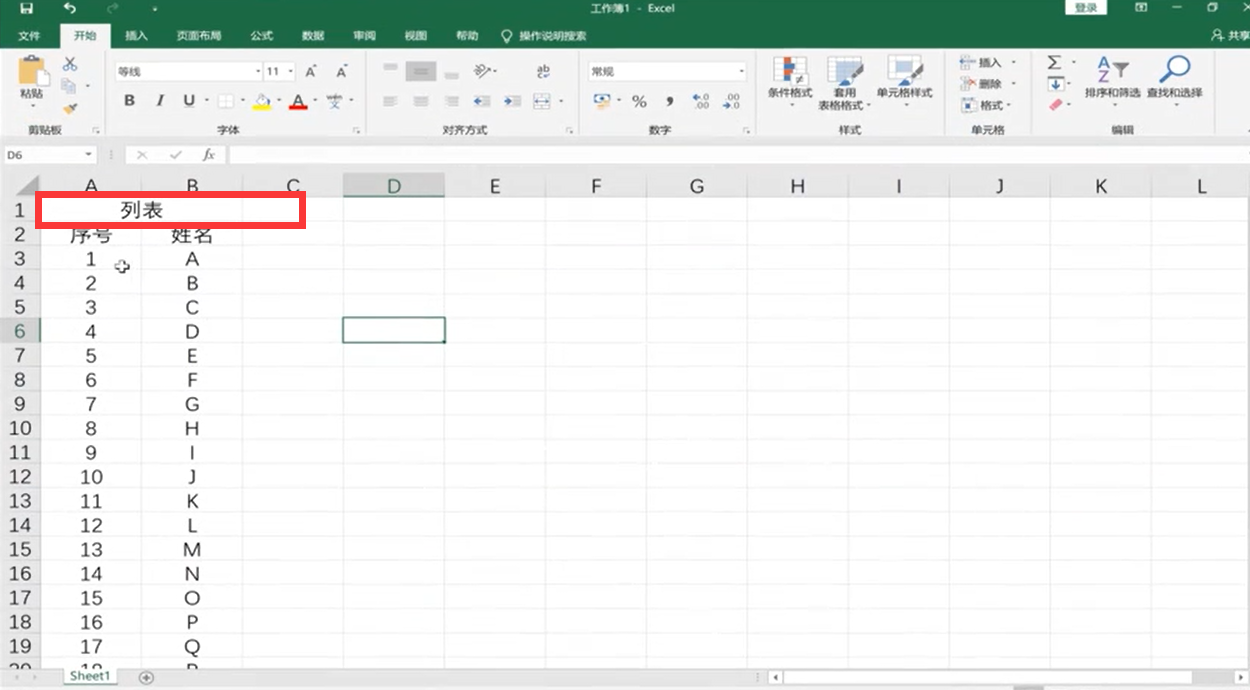Switch to the Insert (插入) tab
This screenshot has height=690, width=1250.
point(136,36)
